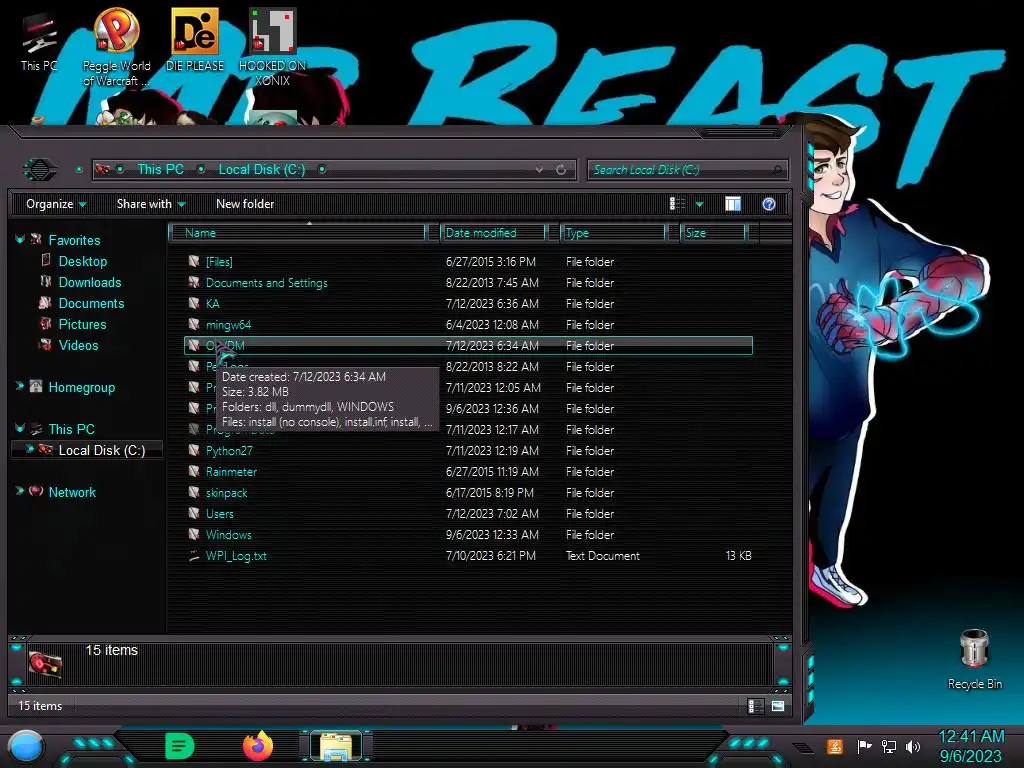Open HOOKED ON XONIX desktop shortcut

click(272, 46)
